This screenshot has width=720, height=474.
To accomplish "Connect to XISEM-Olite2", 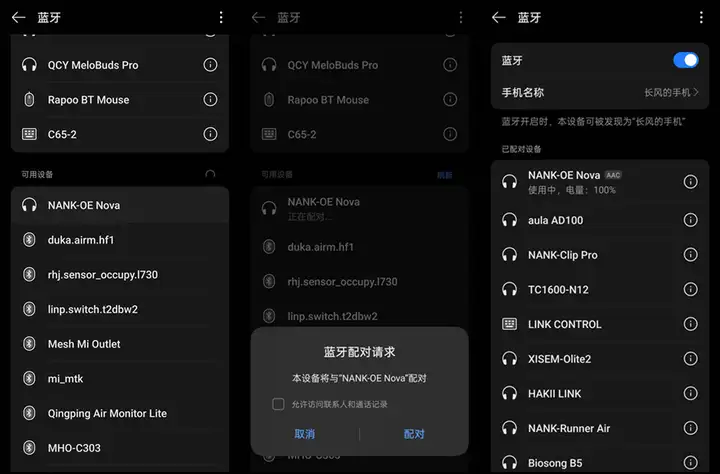I will pyautogui.click(x=600, y=359).
